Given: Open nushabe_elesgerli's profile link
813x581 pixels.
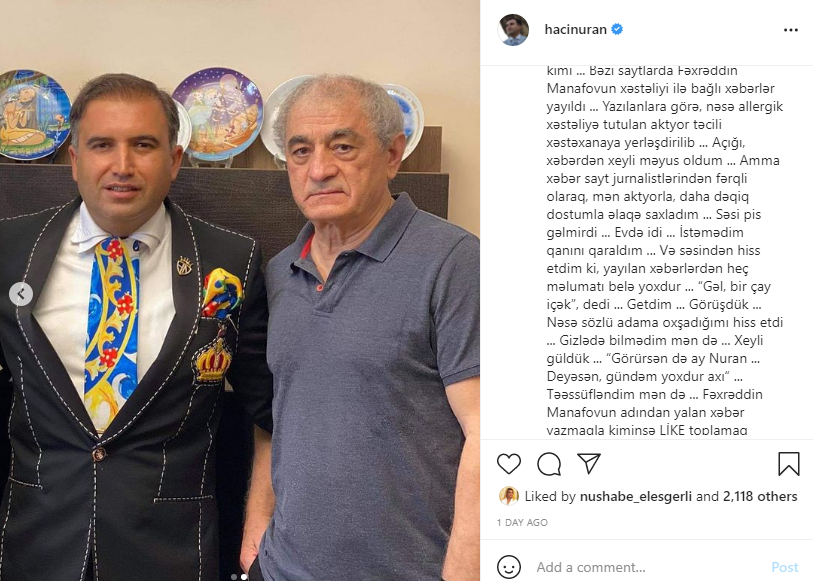Looking at the screenshot, I should coord(636,497).
